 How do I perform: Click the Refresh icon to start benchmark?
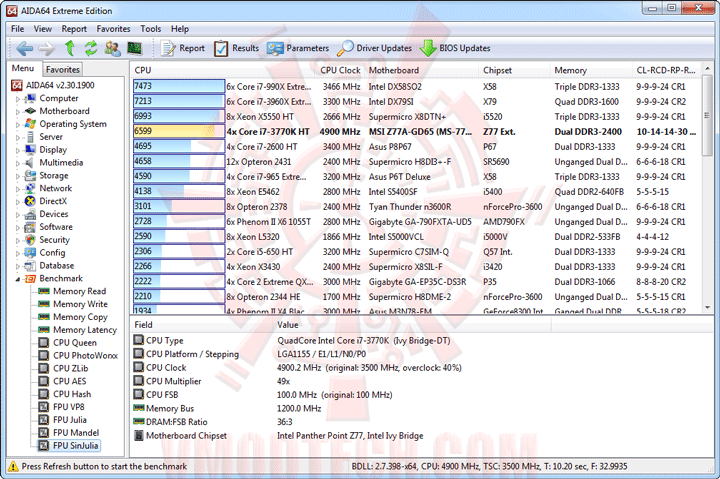(91, 48)
